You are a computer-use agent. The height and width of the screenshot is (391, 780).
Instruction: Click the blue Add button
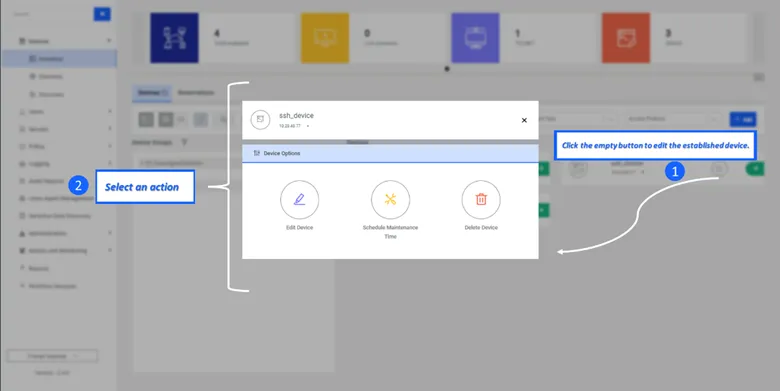pos(743,119)
